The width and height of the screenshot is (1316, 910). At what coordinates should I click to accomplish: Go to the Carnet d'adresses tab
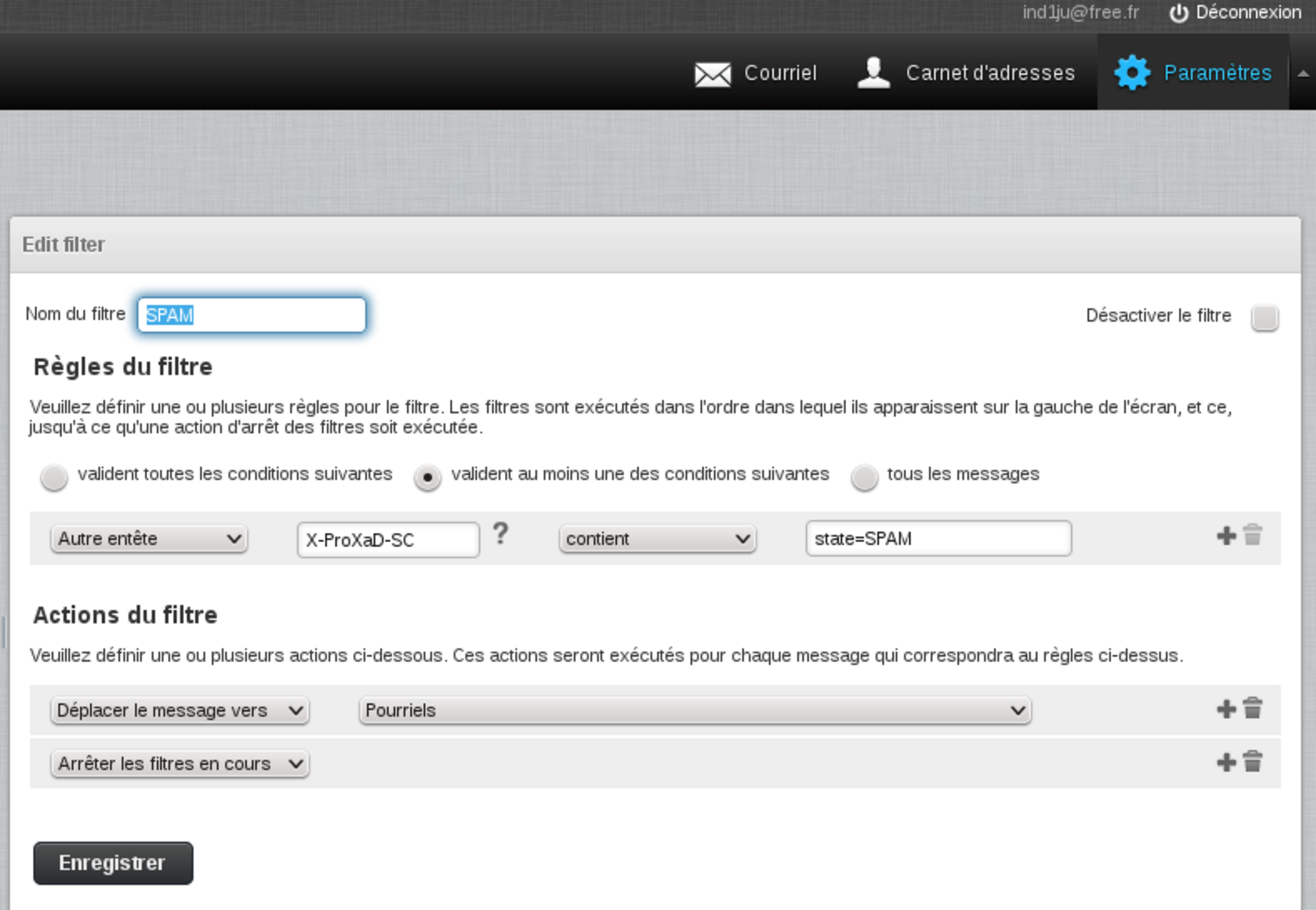point(966,73)
